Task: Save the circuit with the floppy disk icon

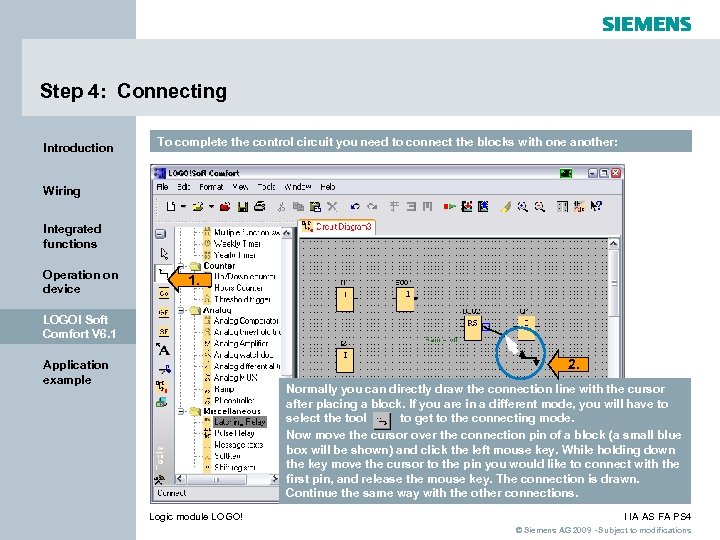Action: (243, 207)
